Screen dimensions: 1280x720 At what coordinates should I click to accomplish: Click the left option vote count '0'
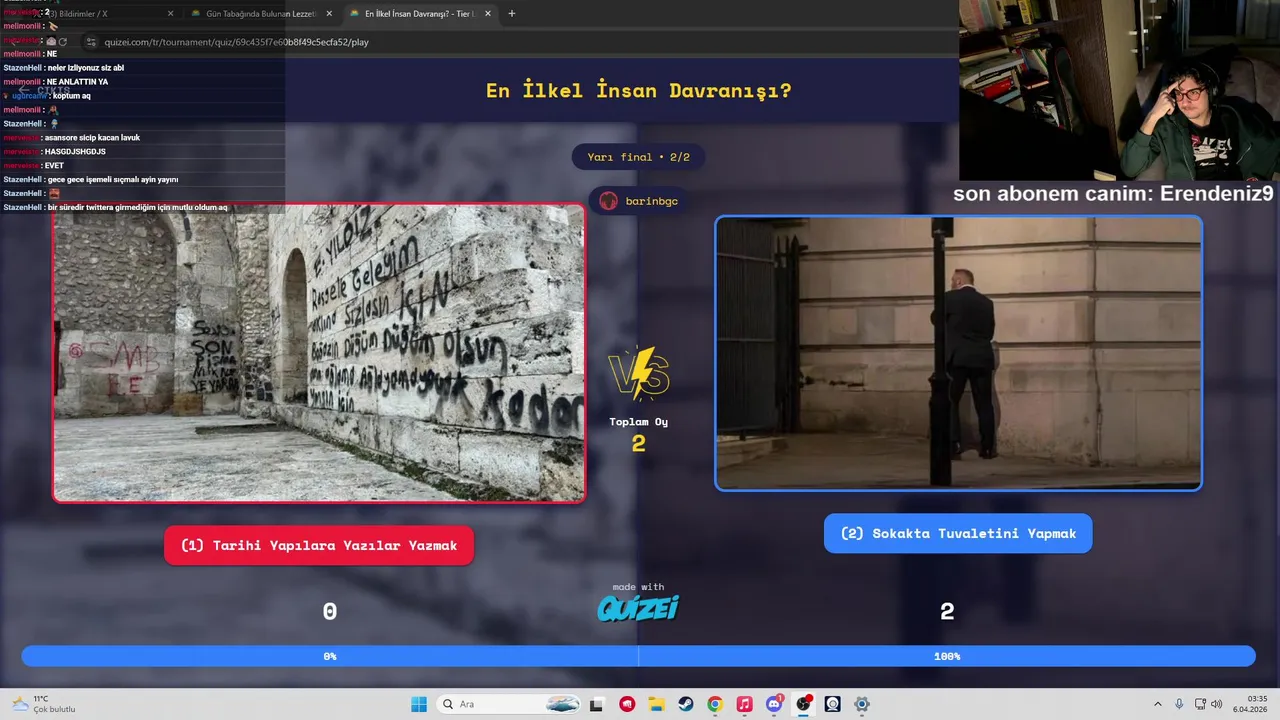click(x=330, y=612)
